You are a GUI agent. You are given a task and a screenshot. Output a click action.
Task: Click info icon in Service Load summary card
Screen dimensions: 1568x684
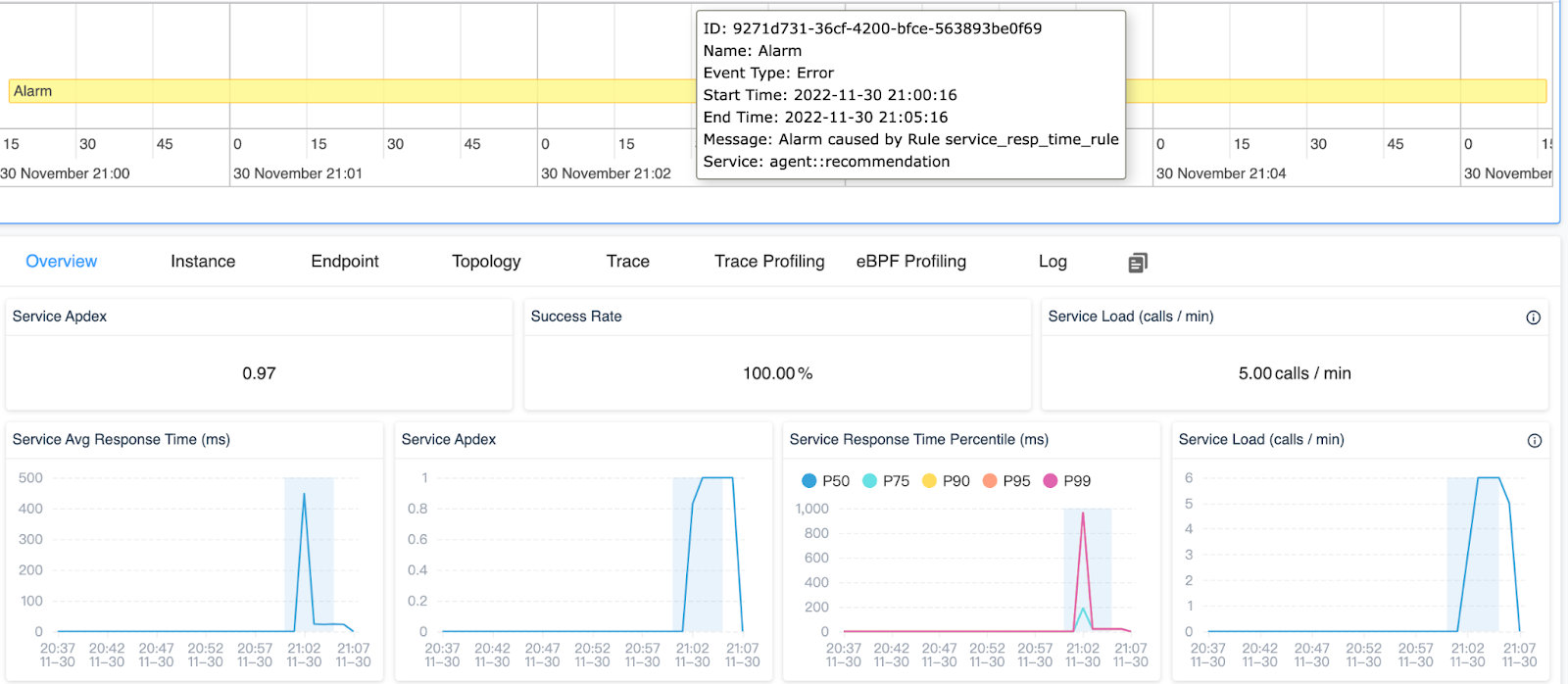(x=1533, y=318)
